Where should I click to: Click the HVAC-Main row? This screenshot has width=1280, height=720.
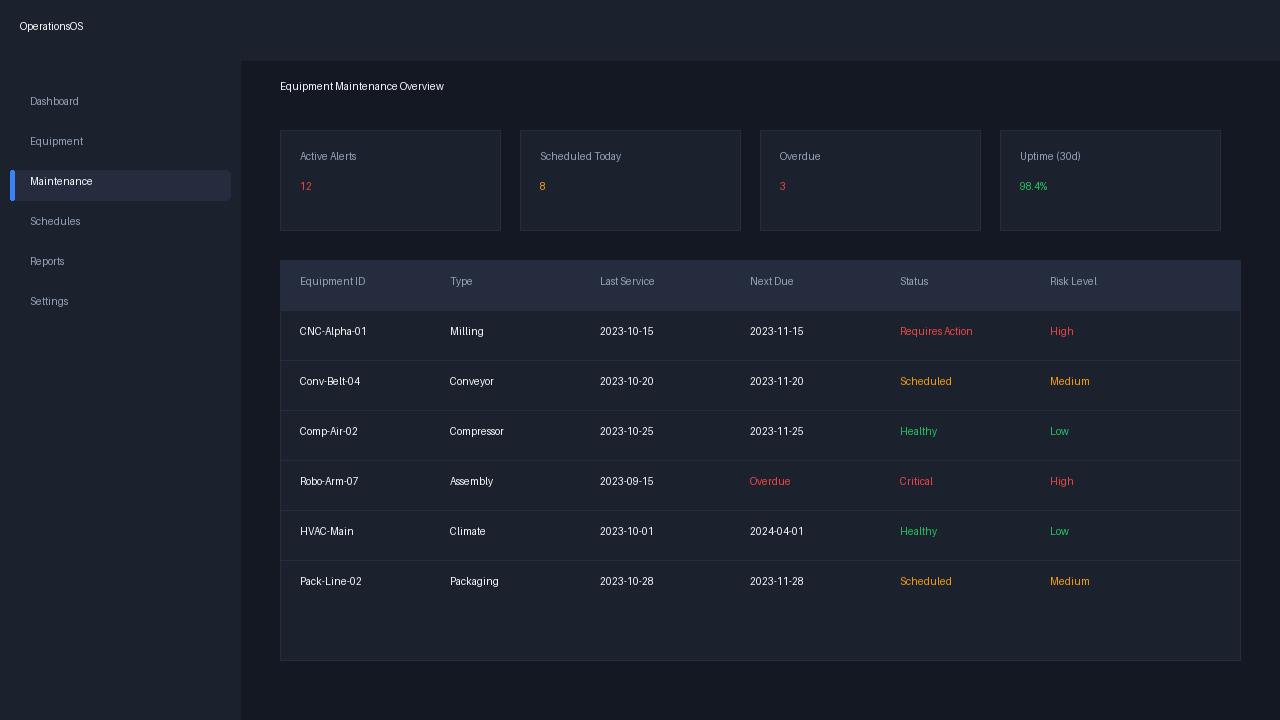point(600,531)
